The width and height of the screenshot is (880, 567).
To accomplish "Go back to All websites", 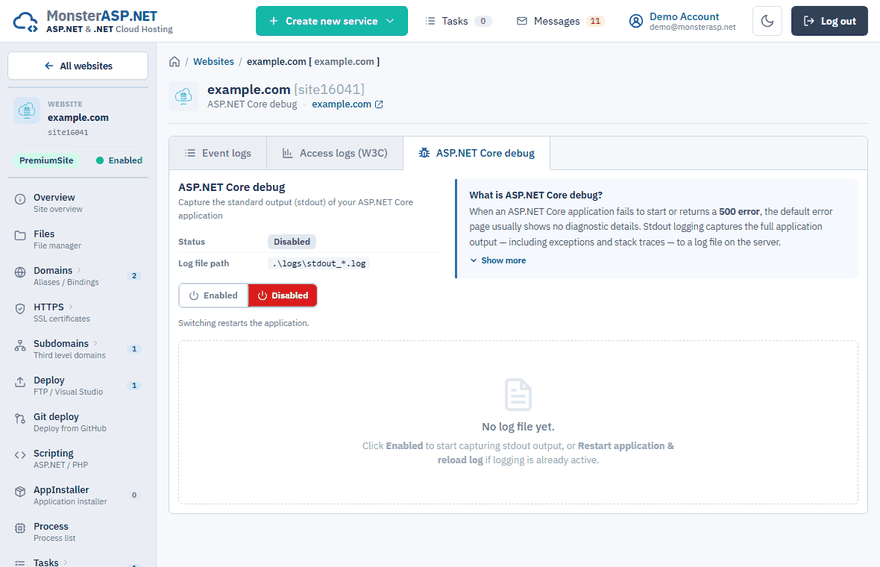I will coord(78,66).
